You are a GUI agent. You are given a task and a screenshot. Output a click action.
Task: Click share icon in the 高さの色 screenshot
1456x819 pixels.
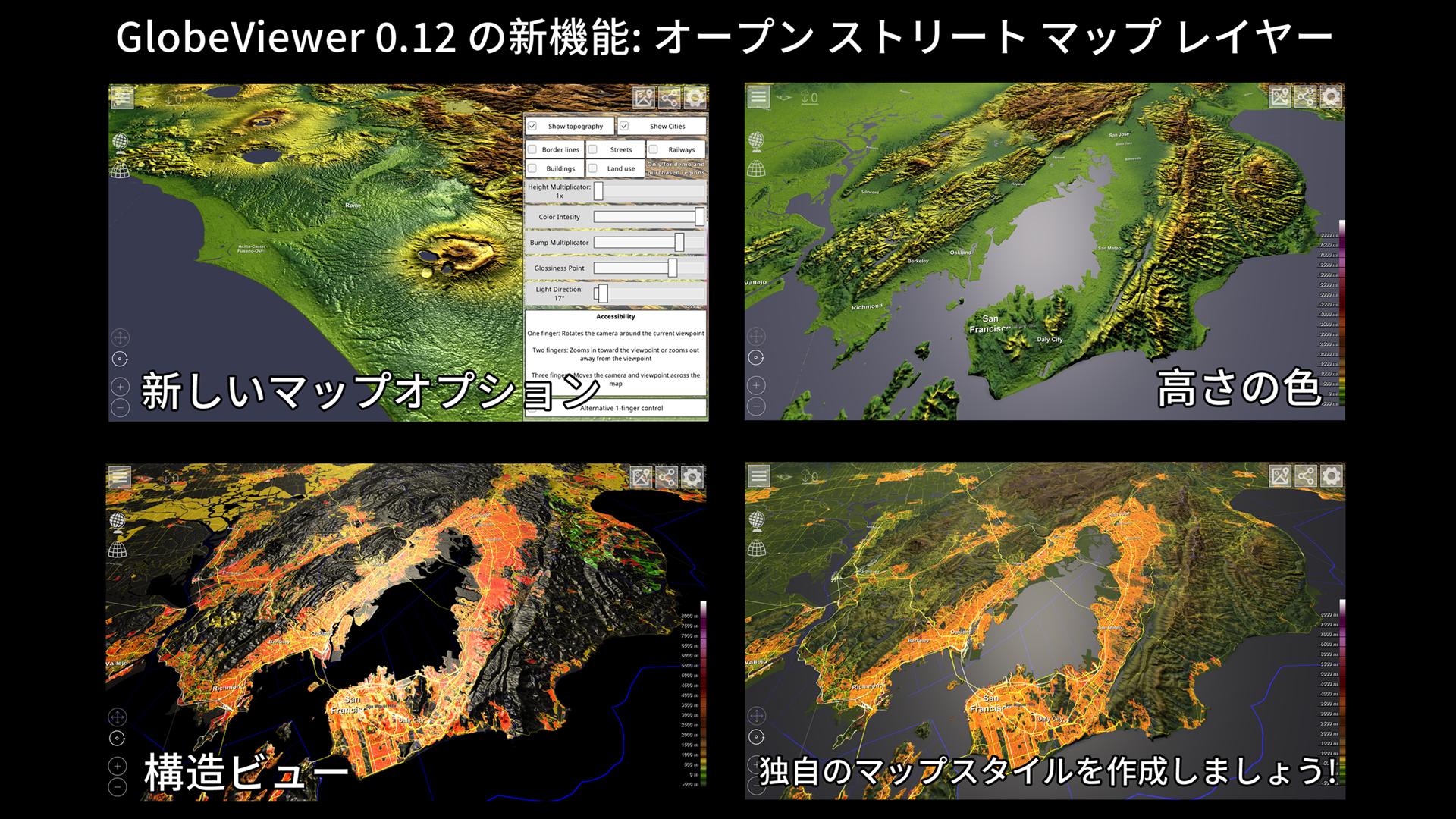(x=1305, y=96)
